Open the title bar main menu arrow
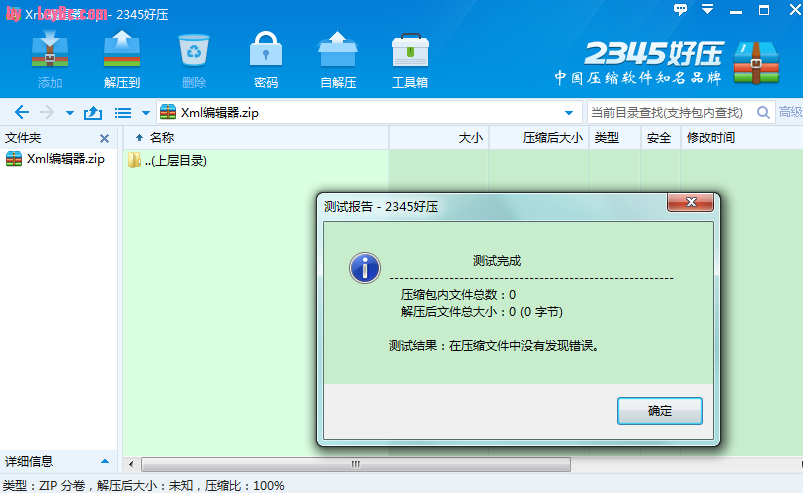Screen dimensions: 803x493 pyautogui.click(x=707, y=9)
